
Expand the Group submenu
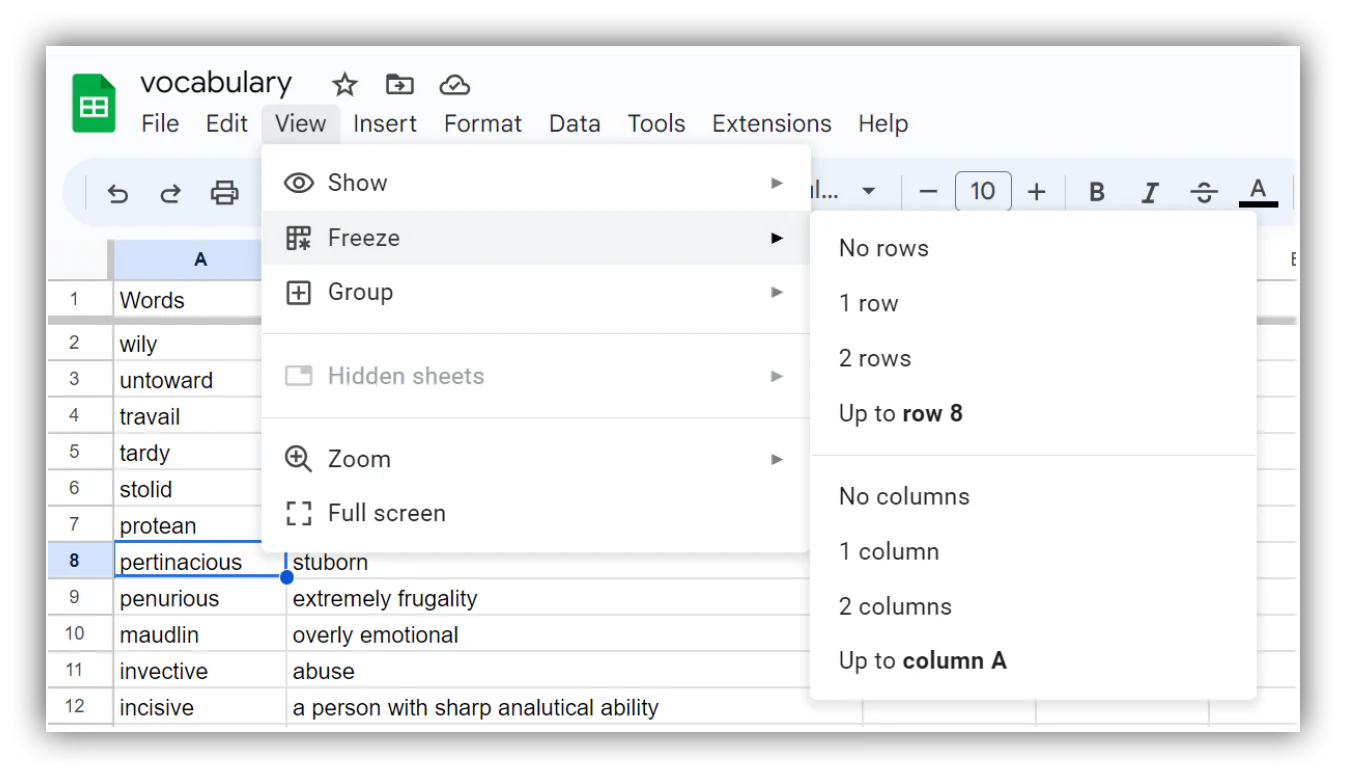[536, 292]
